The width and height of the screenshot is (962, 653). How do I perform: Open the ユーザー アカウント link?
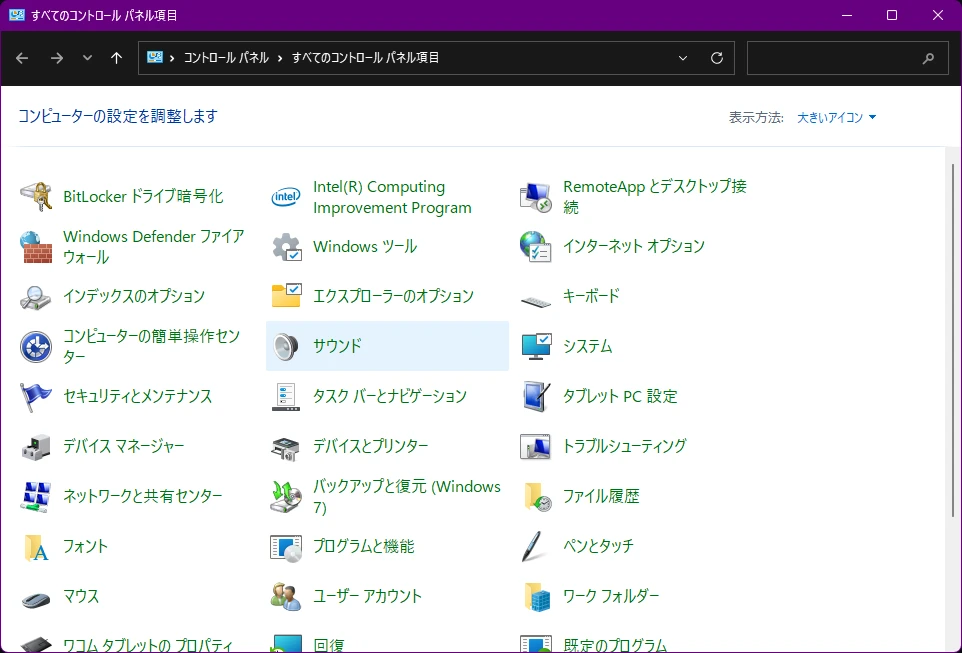(367, 596)
